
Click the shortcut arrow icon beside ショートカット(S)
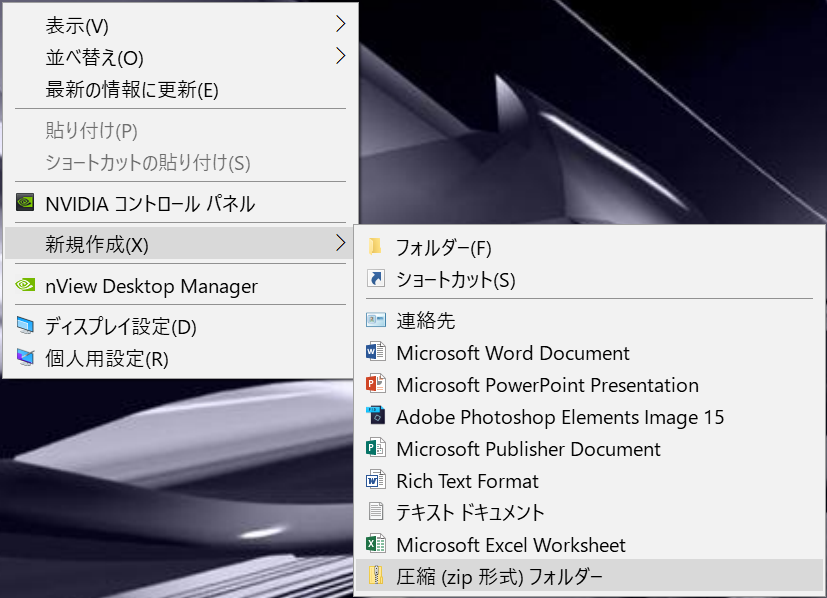[376, 278]
